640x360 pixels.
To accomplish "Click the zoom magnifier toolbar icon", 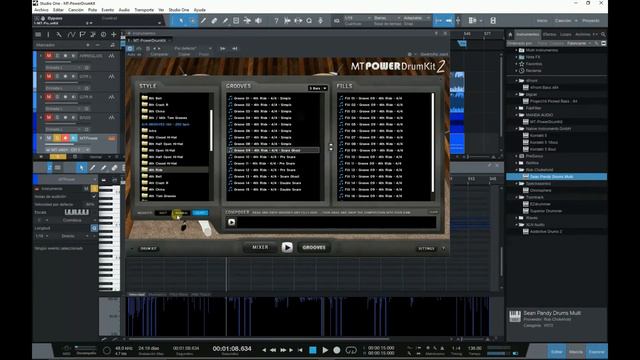I will [309, 20].
